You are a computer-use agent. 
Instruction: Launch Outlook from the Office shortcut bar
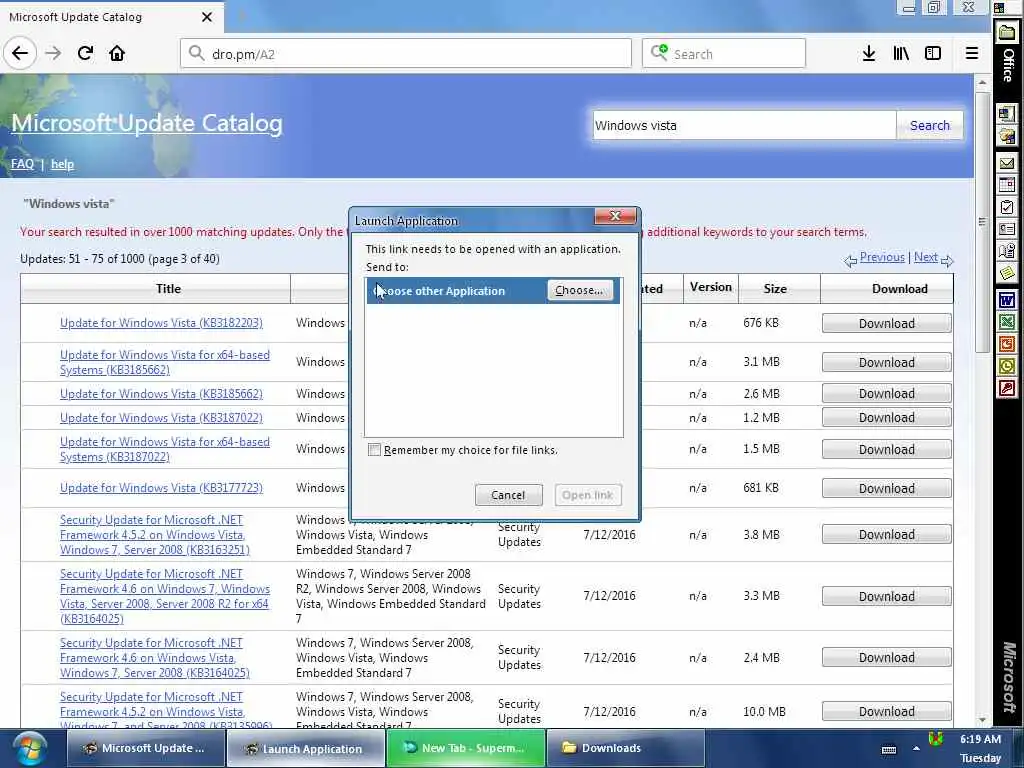tap(1007, 366)
